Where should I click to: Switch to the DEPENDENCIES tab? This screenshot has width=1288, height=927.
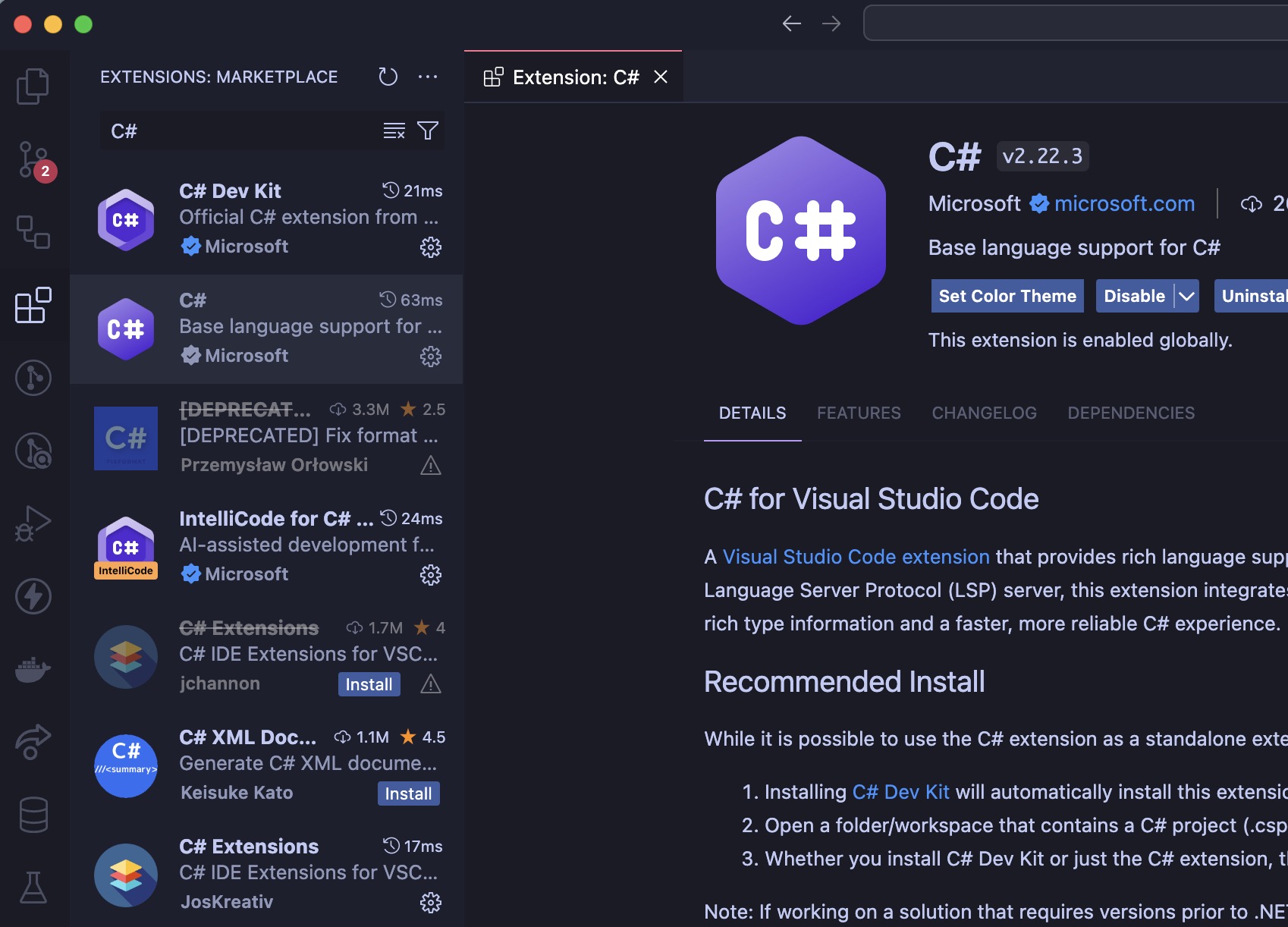click(1131, 413)
